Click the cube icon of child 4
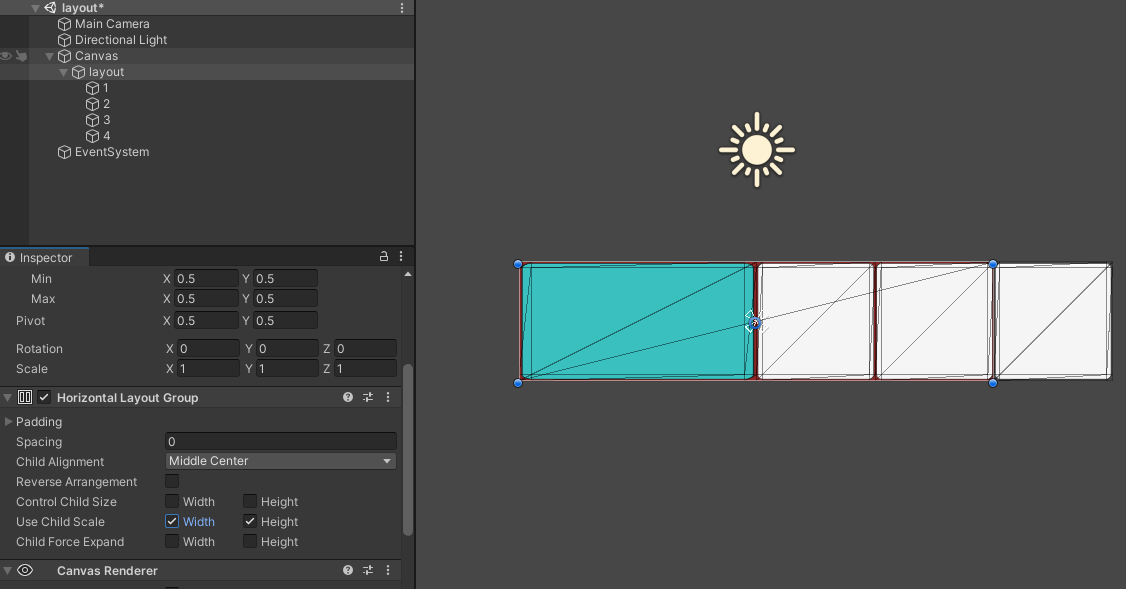 [93, 136]
